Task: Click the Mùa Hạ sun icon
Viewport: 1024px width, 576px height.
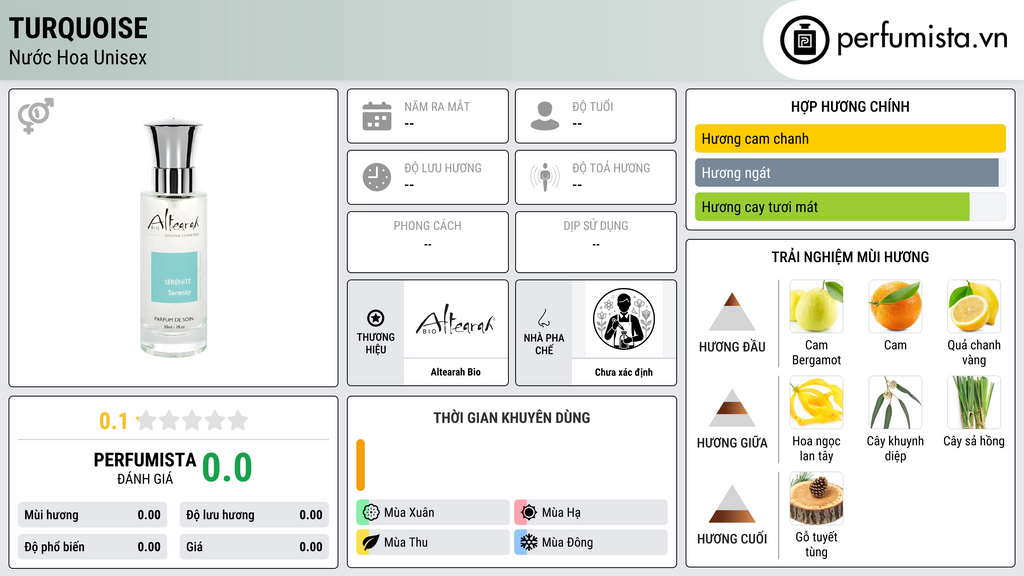Action: click(528, 512)
